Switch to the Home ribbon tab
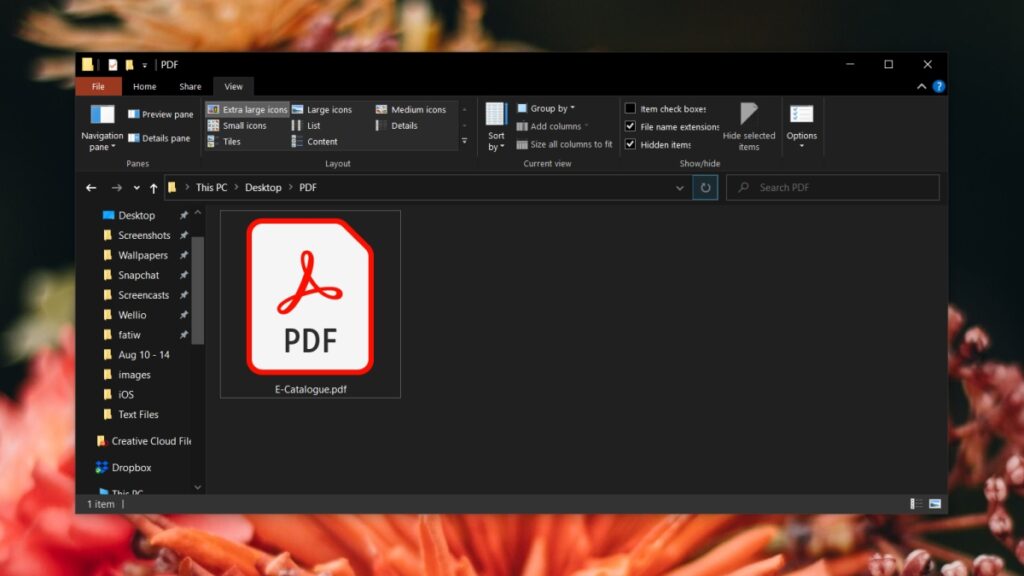Image resolution: width=1024 pixels, height=576 pixels. (x=144, y=86)
